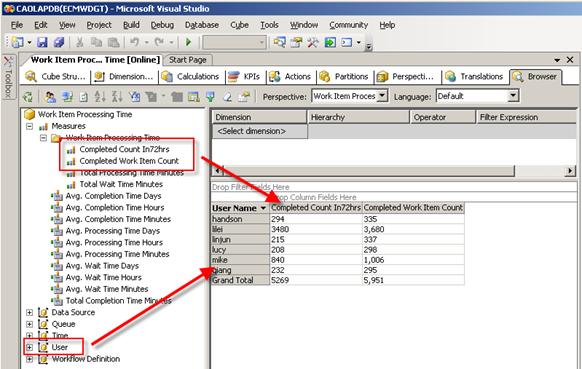
Task: Open the Community menu
Action: [x=349, y=25]
